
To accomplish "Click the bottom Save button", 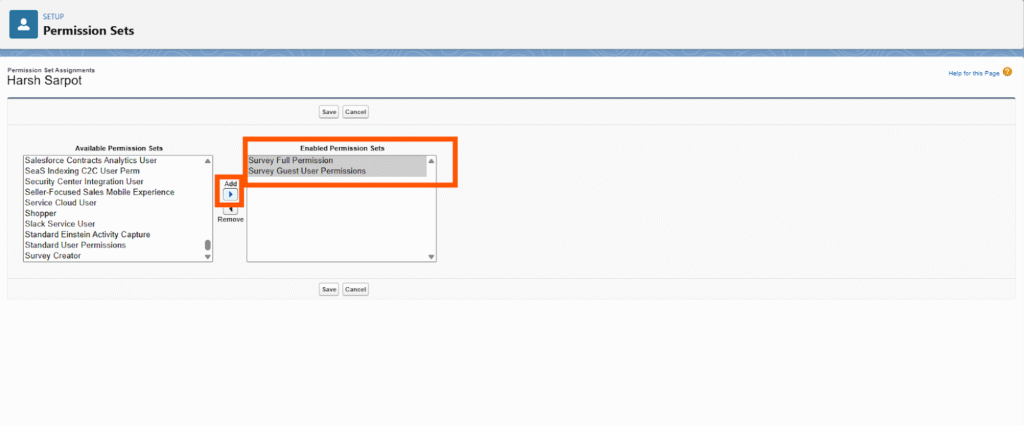I will click(328, 289).
